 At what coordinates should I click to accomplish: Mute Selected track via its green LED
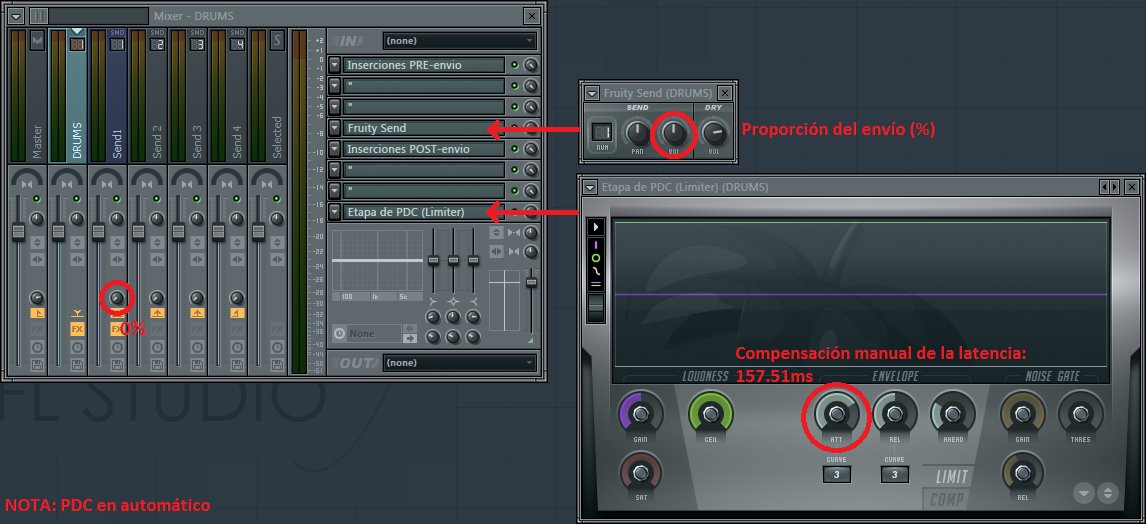(x=277, y=200)
